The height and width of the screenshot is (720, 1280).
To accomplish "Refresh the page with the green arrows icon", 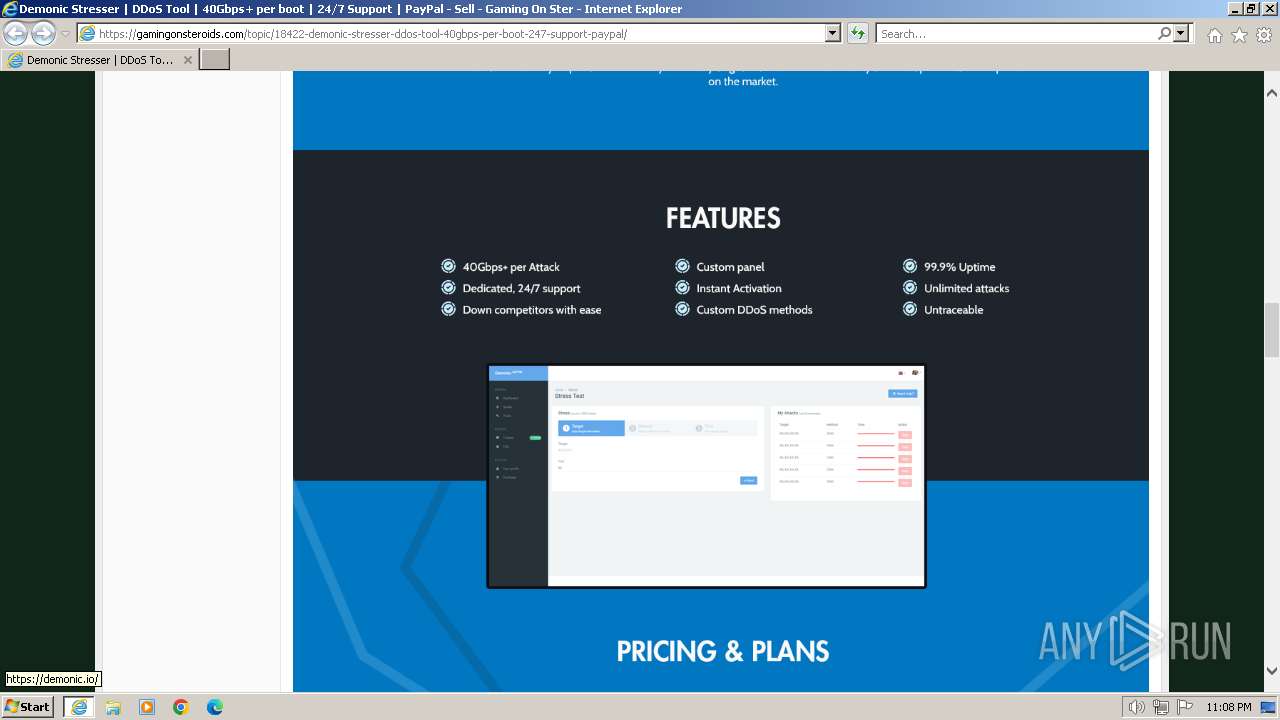I will tap(858, 34).
